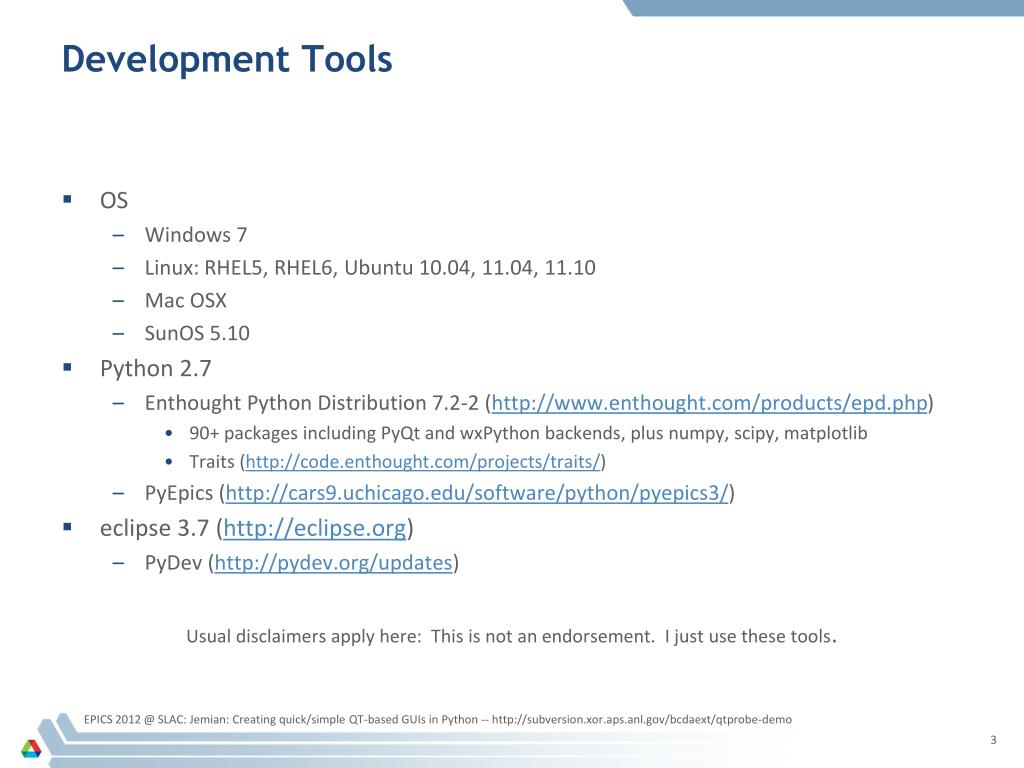The width and height of the screenshot is (1024, 768).
Task: Select the word 'Traits' before its link
Action: pos(212,462)
